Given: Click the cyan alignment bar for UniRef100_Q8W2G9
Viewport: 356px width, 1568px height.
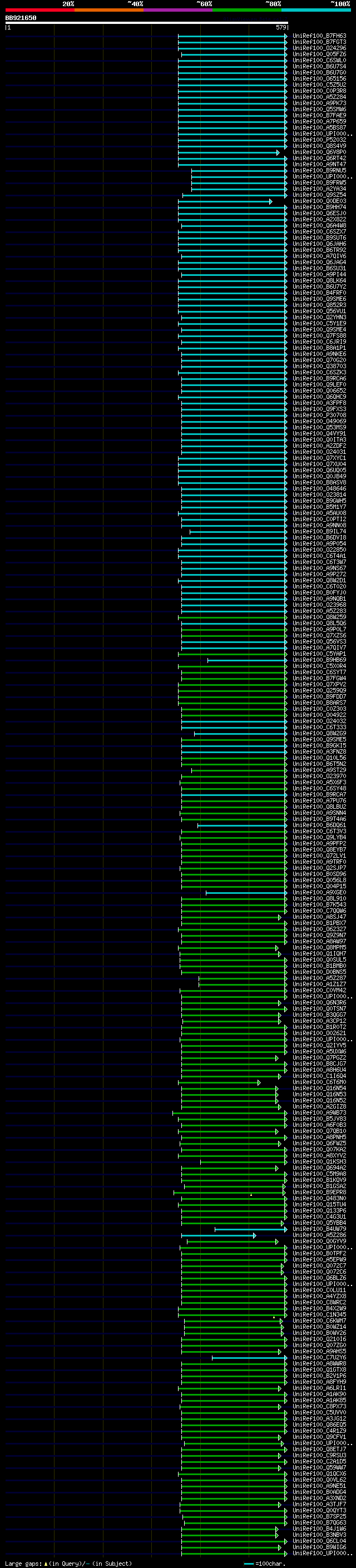Looking at the screenshot, I should (240, 734).
